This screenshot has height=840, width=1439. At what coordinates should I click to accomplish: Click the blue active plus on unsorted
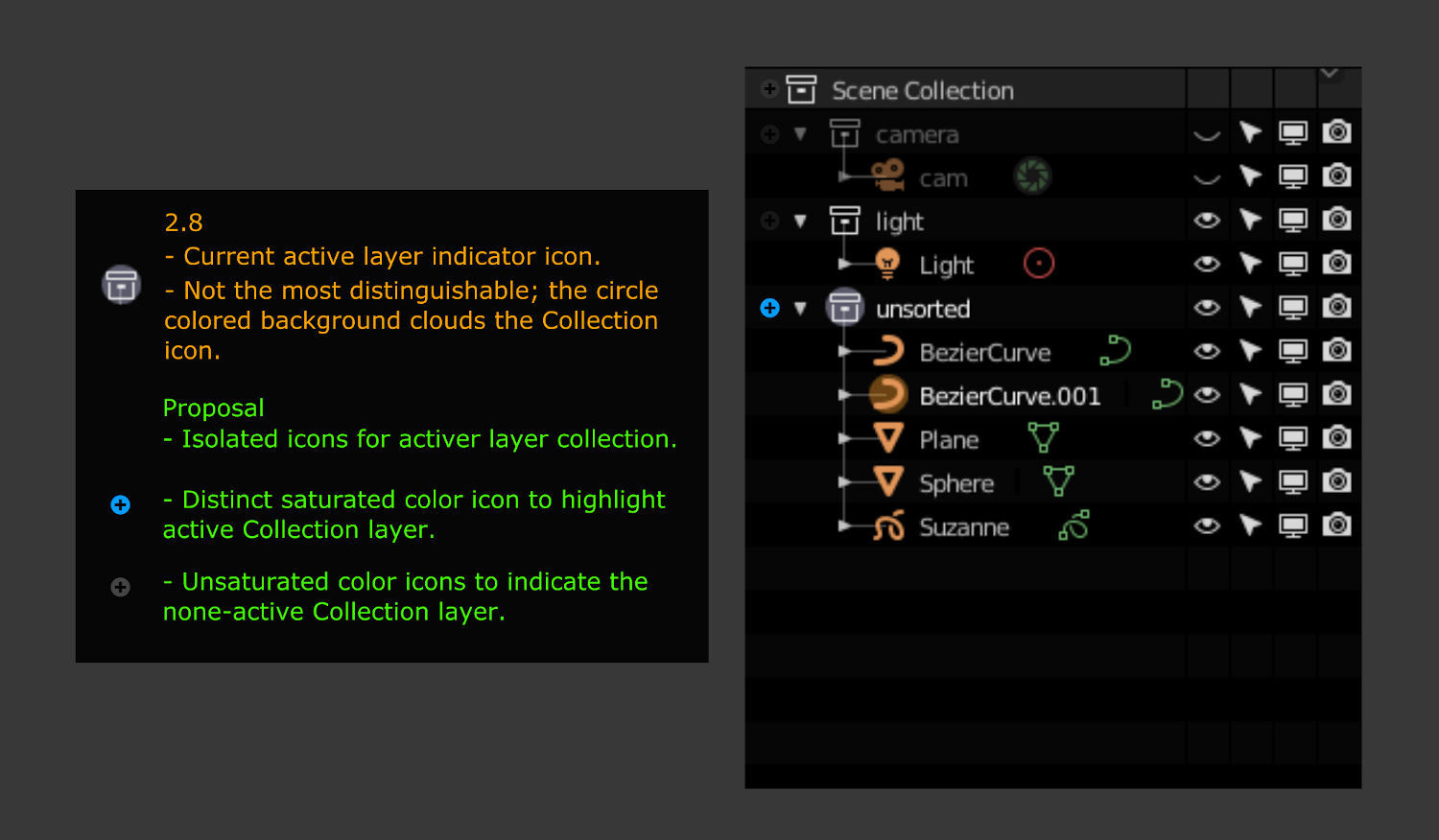pyautogui.click(x=769, y=308)
